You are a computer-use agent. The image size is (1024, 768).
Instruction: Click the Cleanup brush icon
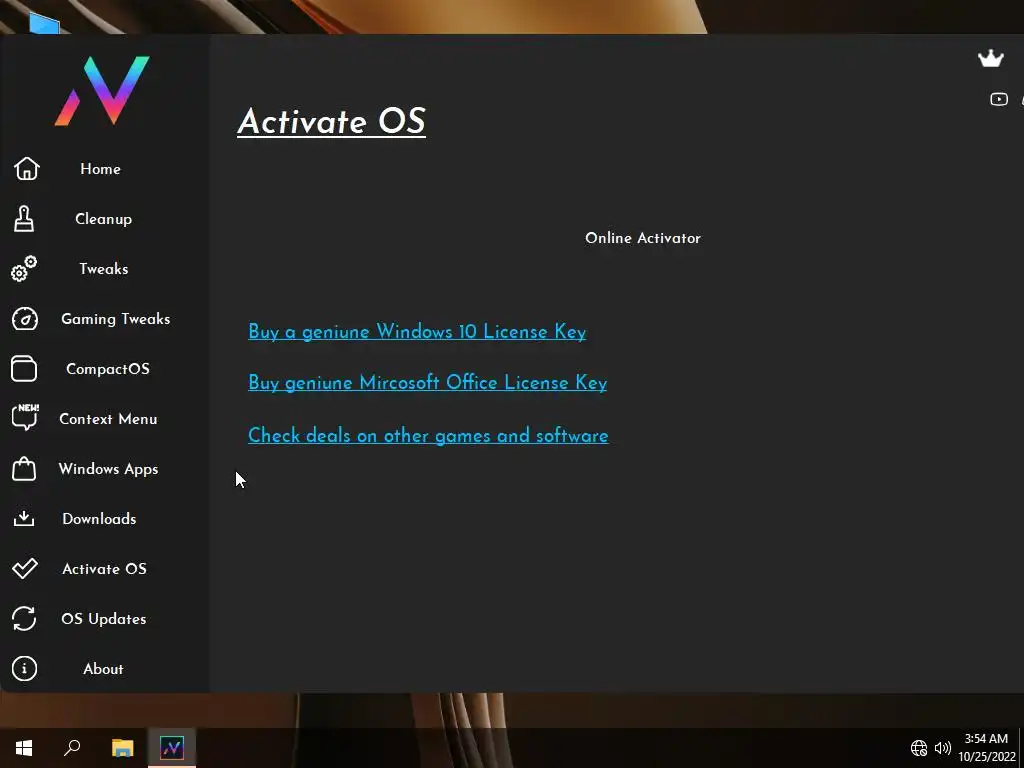pos(24,219)
